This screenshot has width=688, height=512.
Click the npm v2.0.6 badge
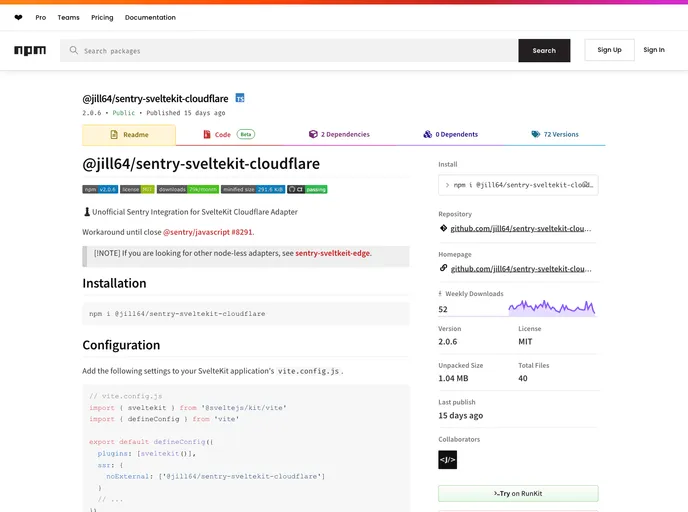click(100, 190)
